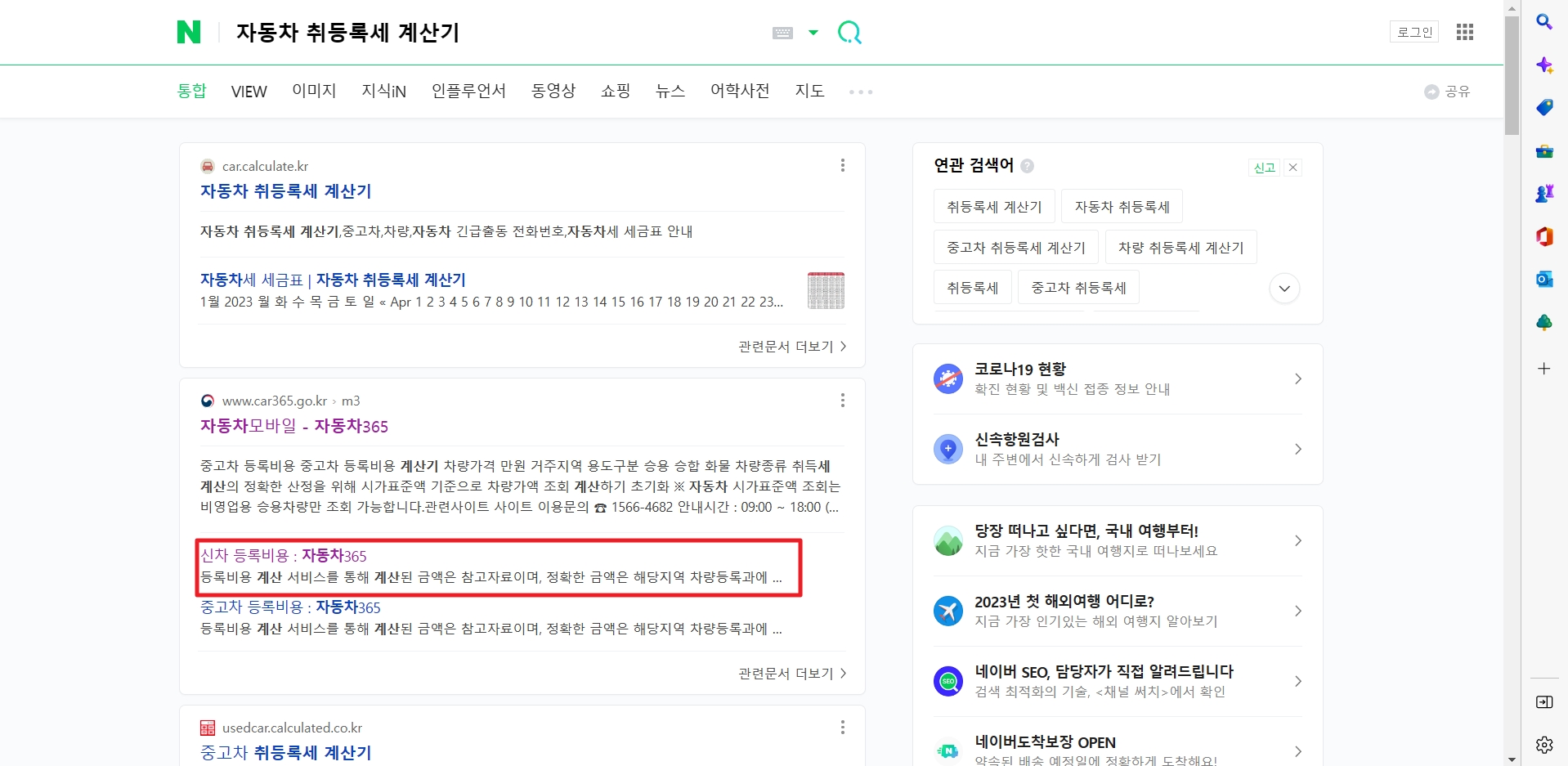Open the Edge sidebar Copilot sparkle icon

(x=1543, y=65)
